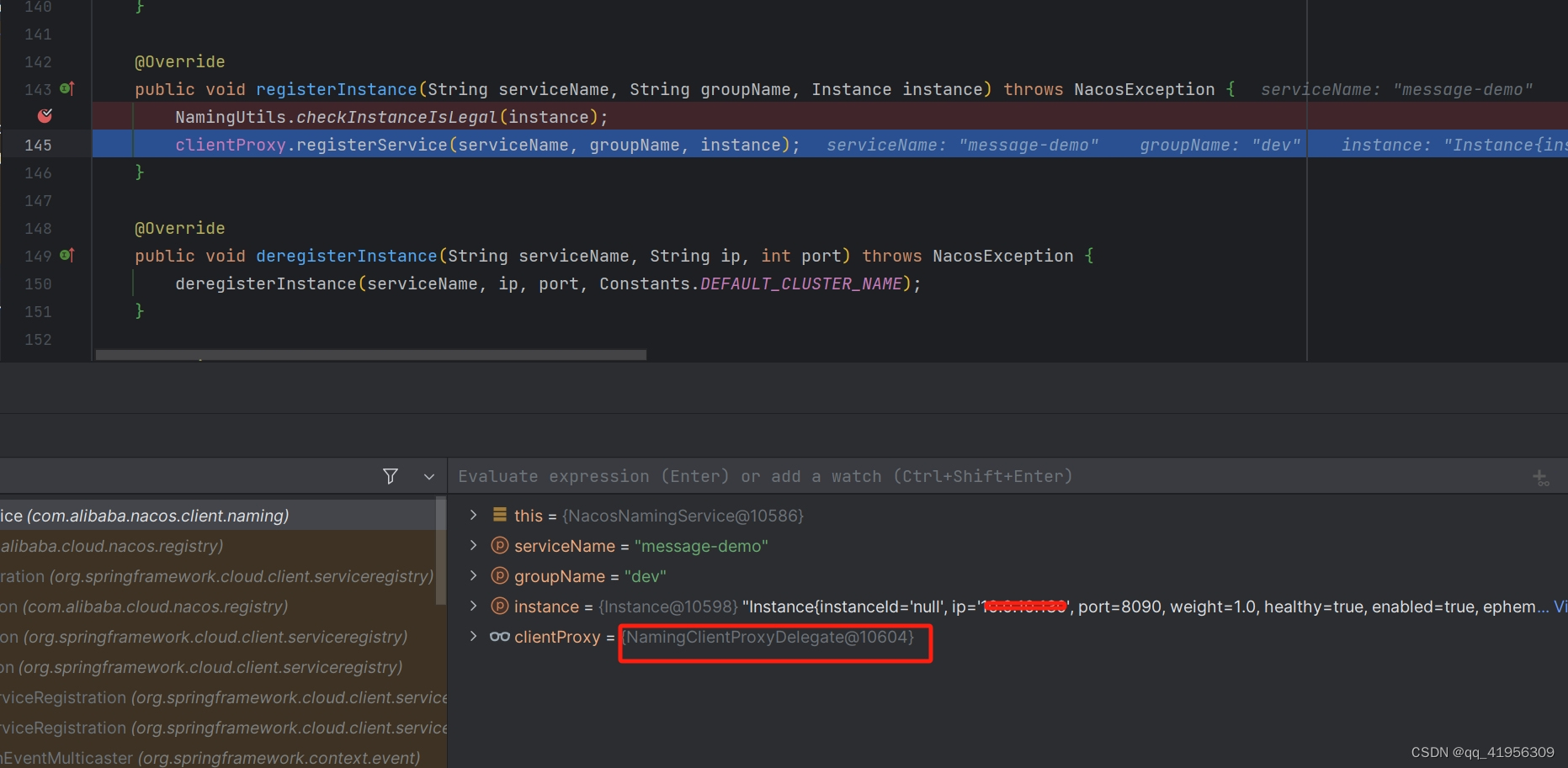The width and height of the screenshot is (1568, 768).
Task: Expand the 'this' variable node
Action: coord(474,515)
